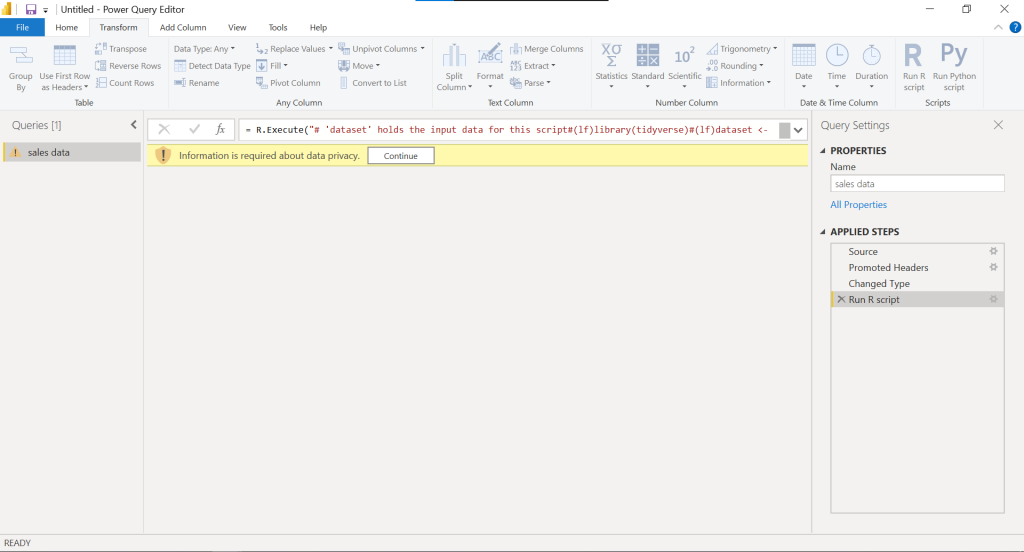Click the Transpose button
1024x552 pixels.
coord(121,49)
